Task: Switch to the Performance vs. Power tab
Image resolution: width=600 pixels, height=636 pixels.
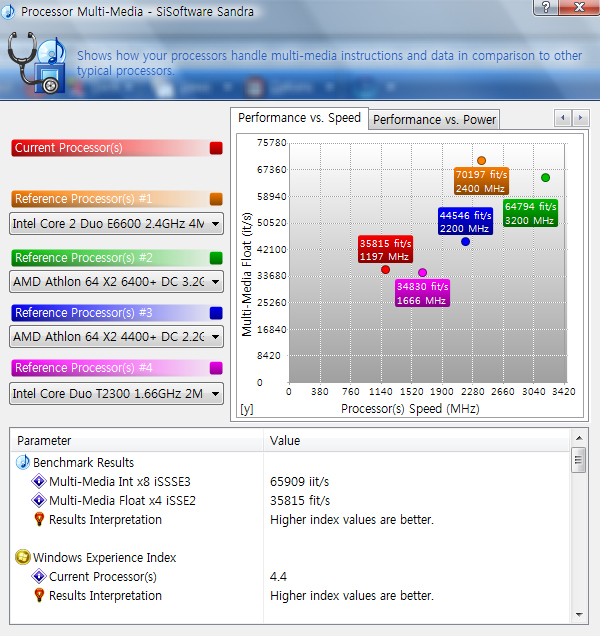Action: [x=434, y=120]
